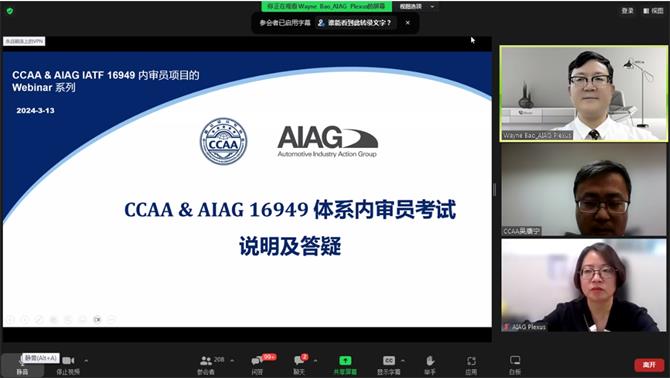The height and width of the screenshot is (378, 670).
Task: Click the red 离开 leave button
Action: [x=649, y=364]
